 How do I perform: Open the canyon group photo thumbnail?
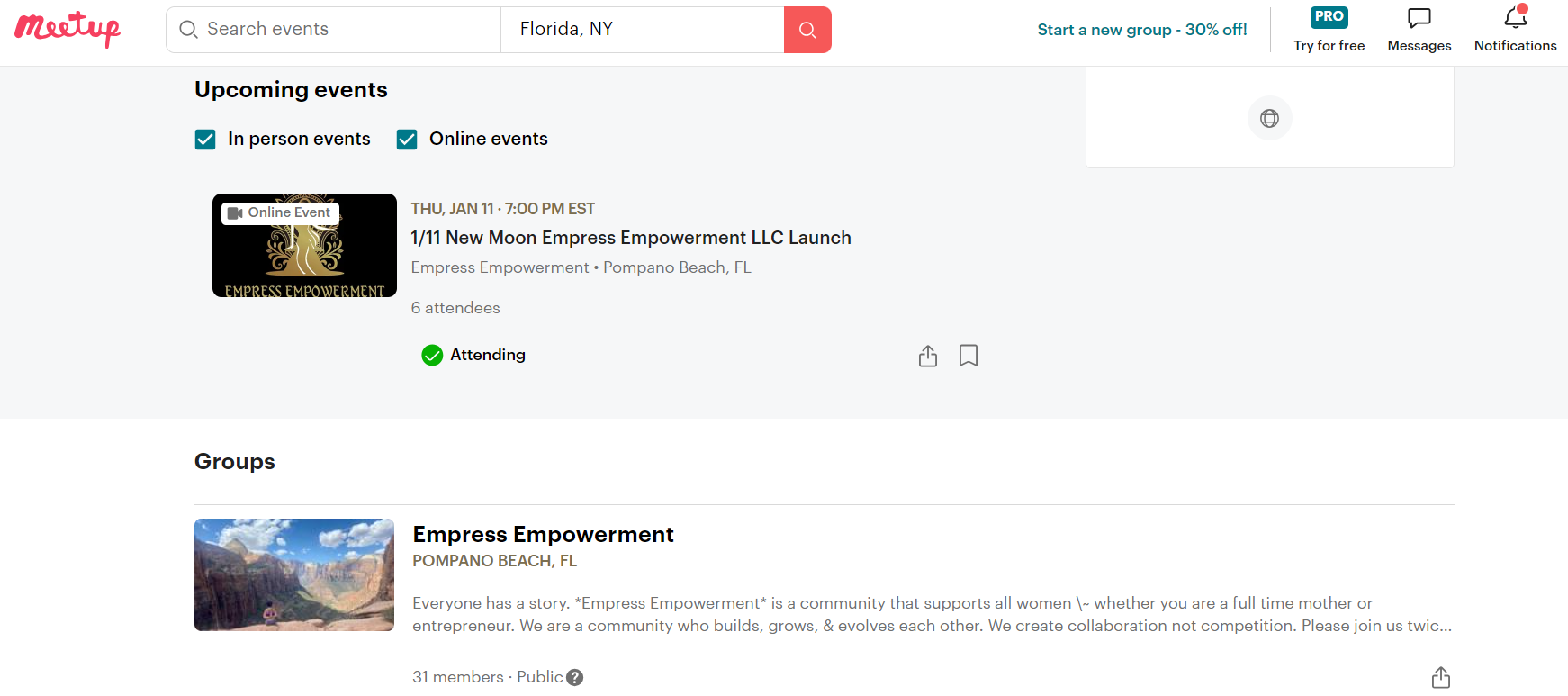[x=294, y=574]
